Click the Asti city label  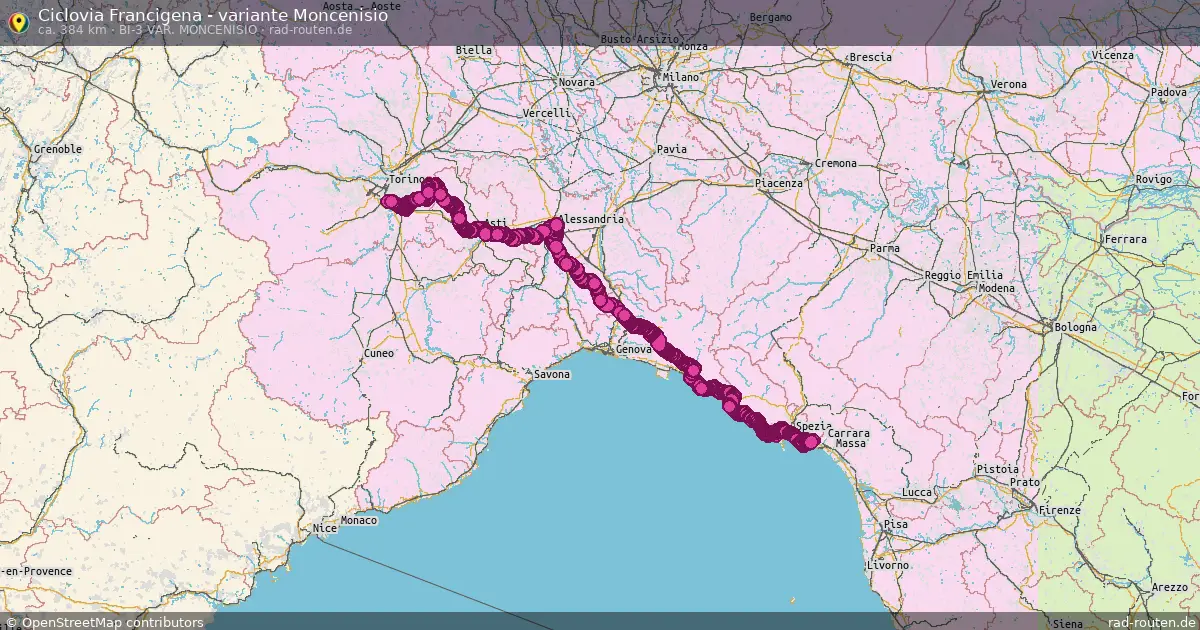496,223
